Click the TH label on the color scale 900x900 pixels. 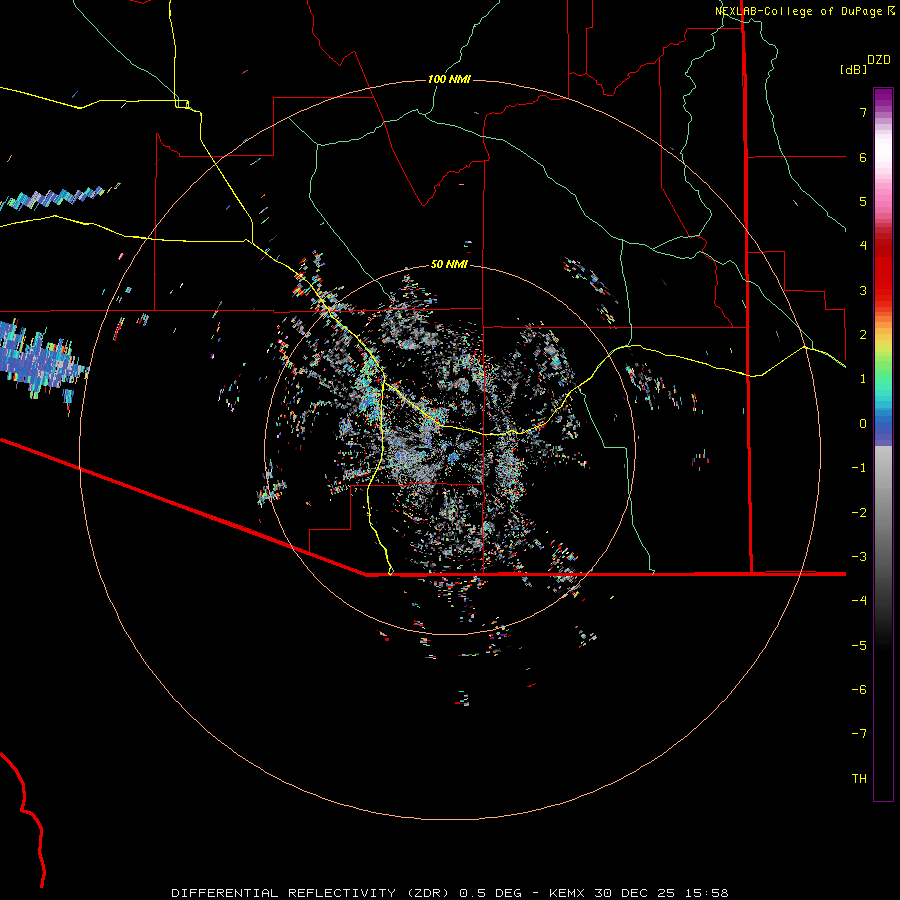tap(859, 779)
